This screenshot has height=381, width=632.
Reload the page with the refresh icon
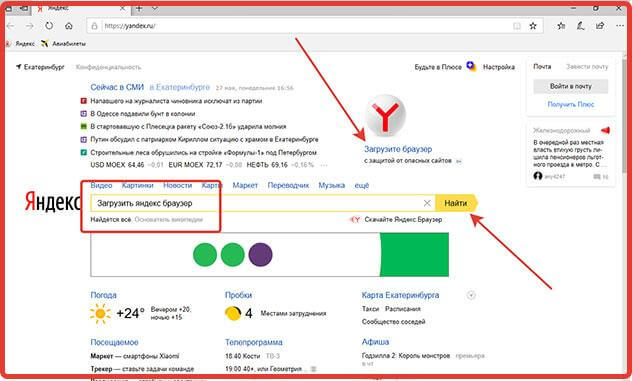(x=49, y=26)
